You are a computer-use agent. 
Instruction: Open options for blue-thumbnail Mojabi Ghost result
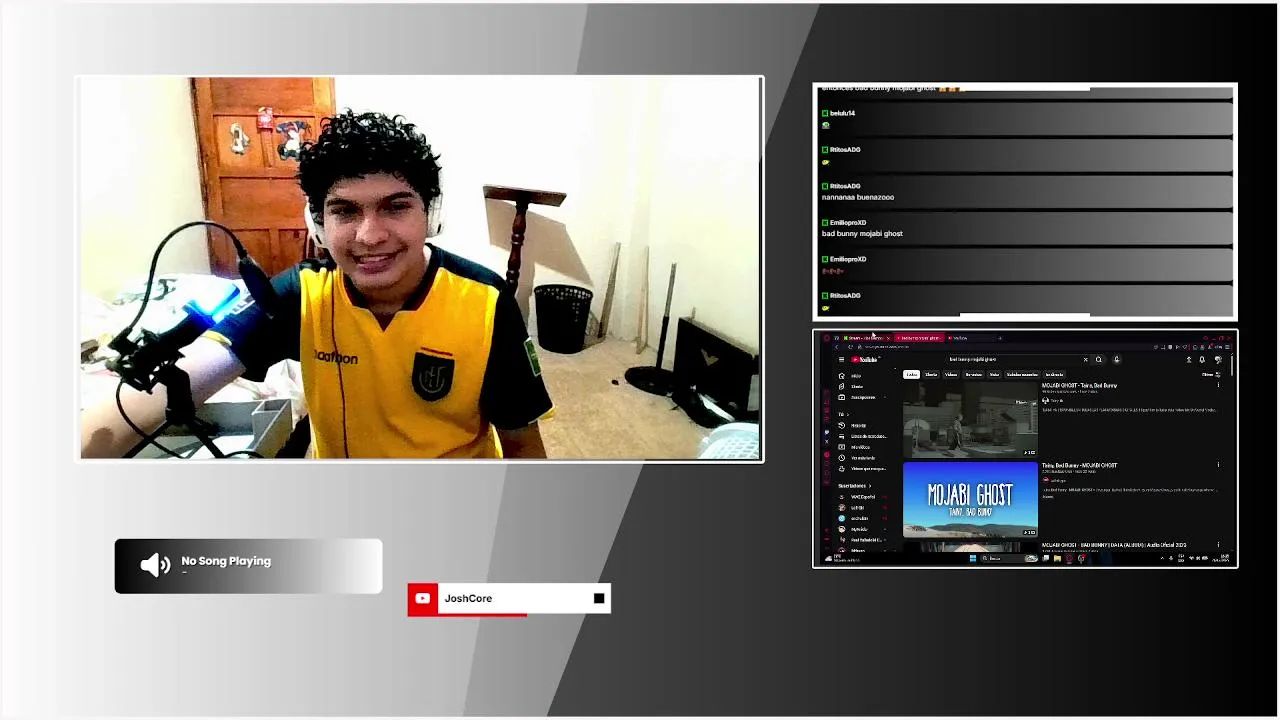point(1218,465)
